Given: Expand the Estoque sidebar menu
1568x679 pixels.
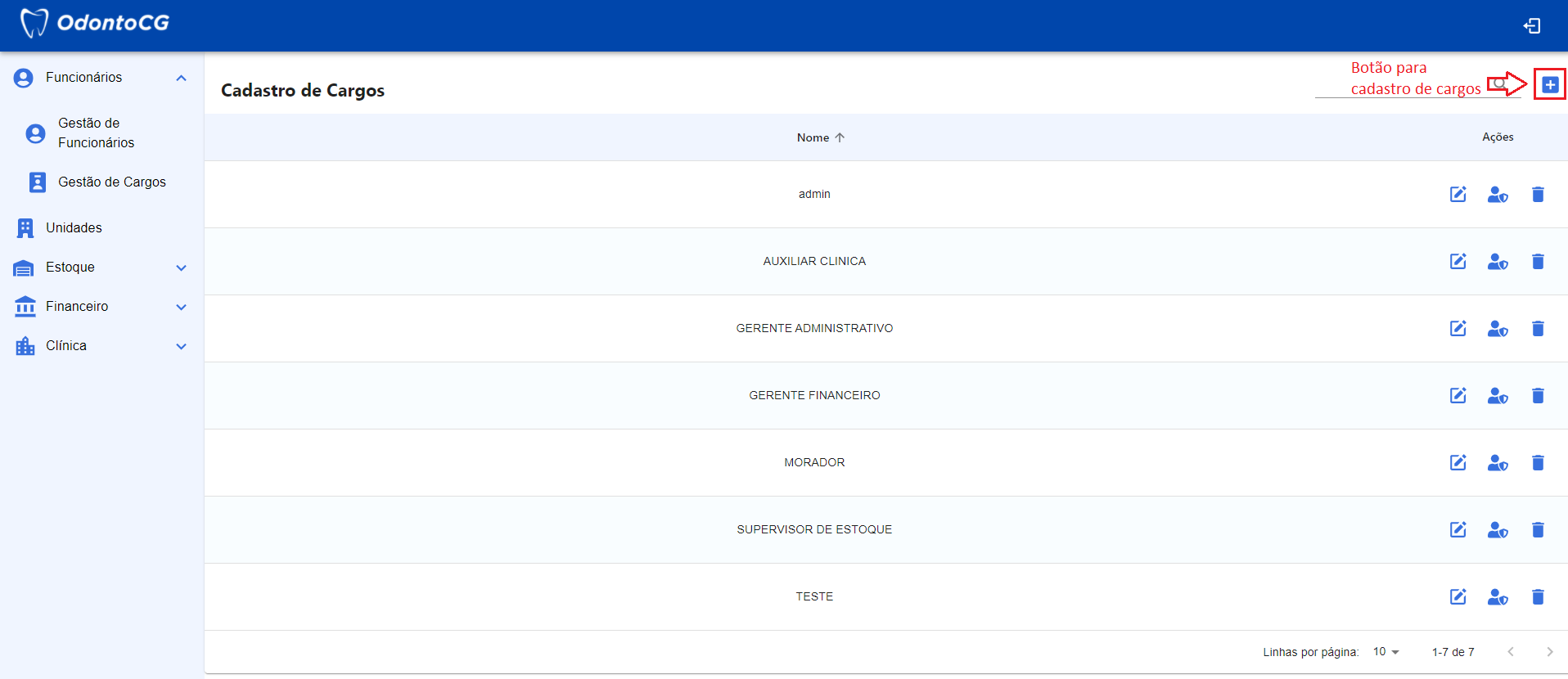Looking at the screenshot, I should pyautogui.click(x=181, y=268).
